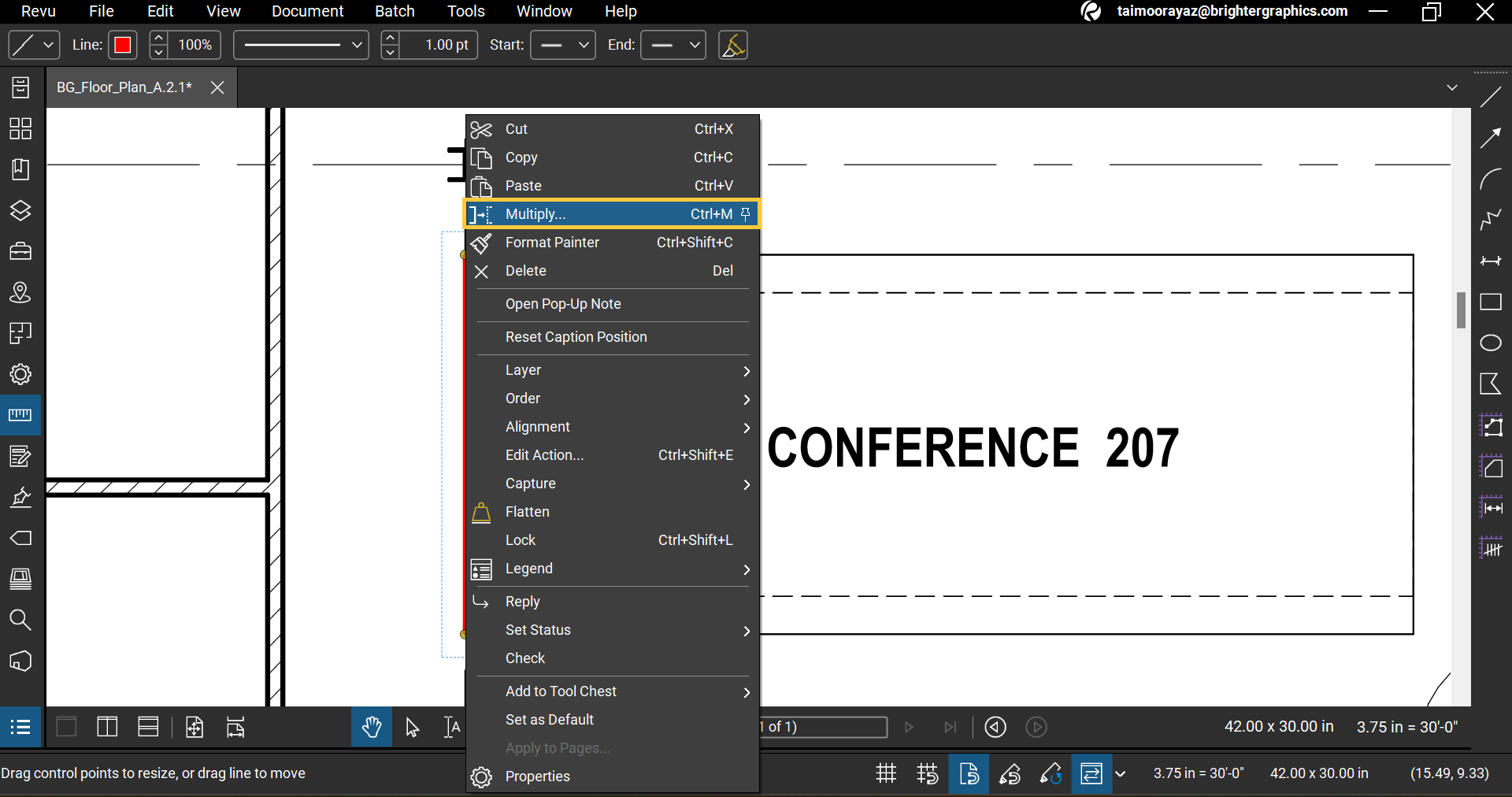
Task: Open the Tools menu
Action: (465, 11)
